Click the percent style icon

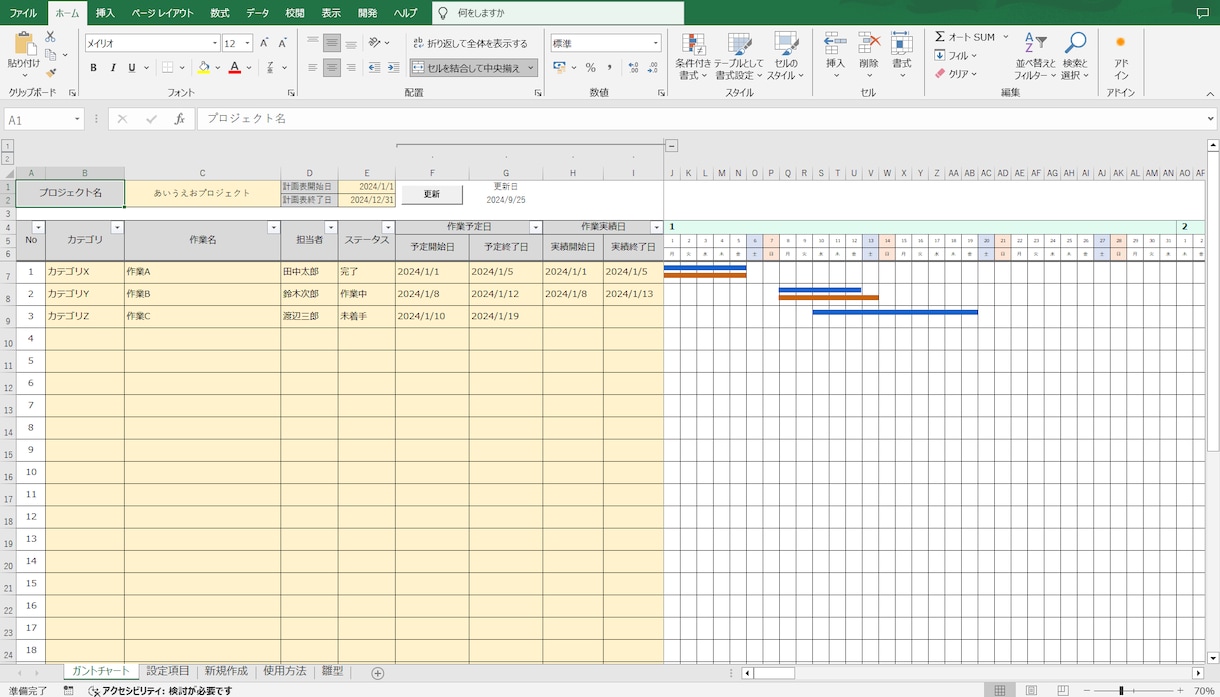[x=591, y=68]
